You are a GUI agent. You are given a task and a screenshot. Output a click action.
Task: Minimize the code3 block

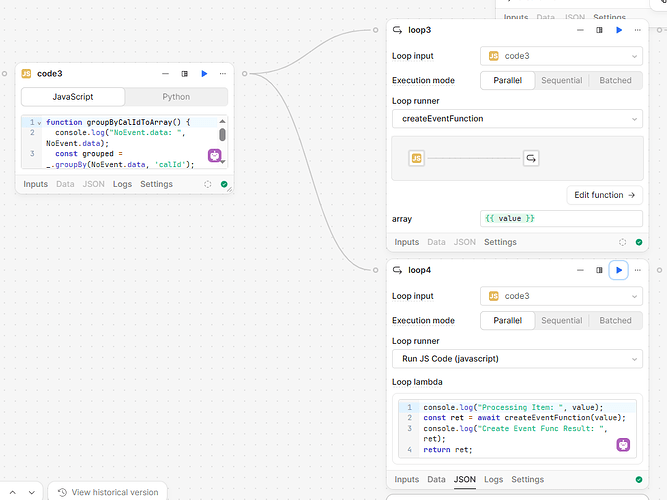coord(166,73)
